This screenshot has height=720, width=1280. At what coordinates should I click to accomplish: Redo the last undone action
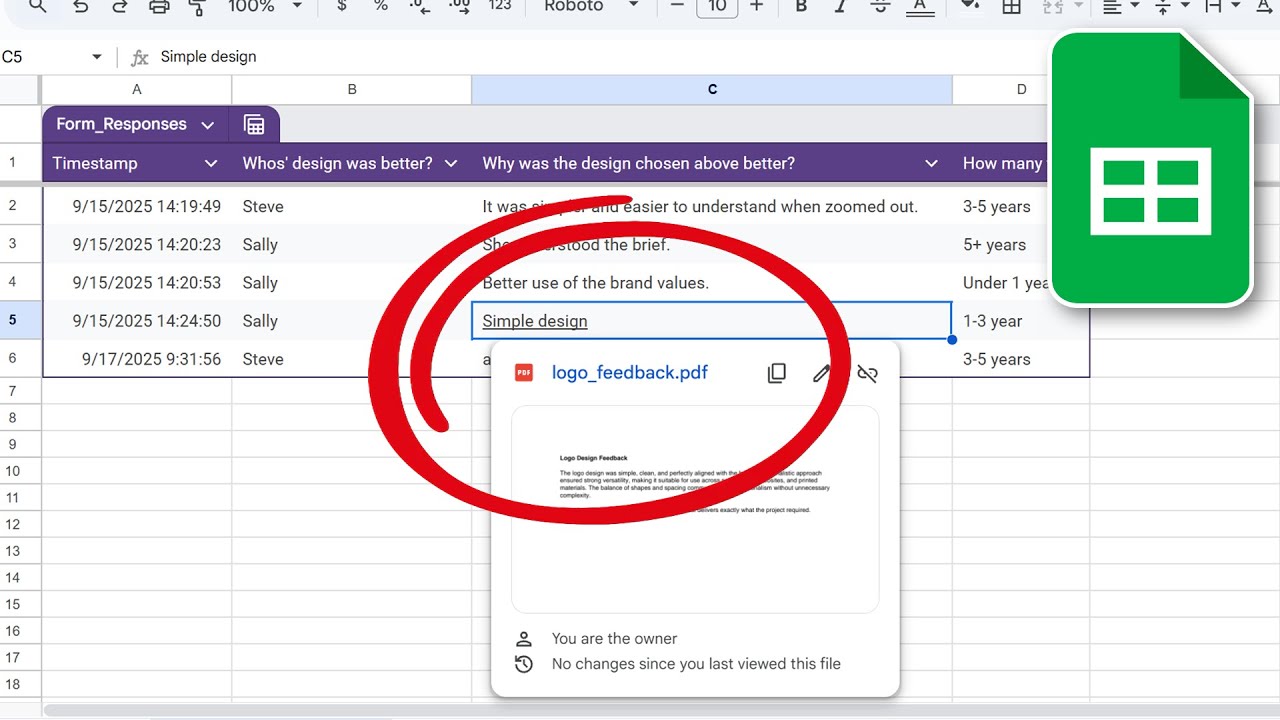[x=120, y=6]
